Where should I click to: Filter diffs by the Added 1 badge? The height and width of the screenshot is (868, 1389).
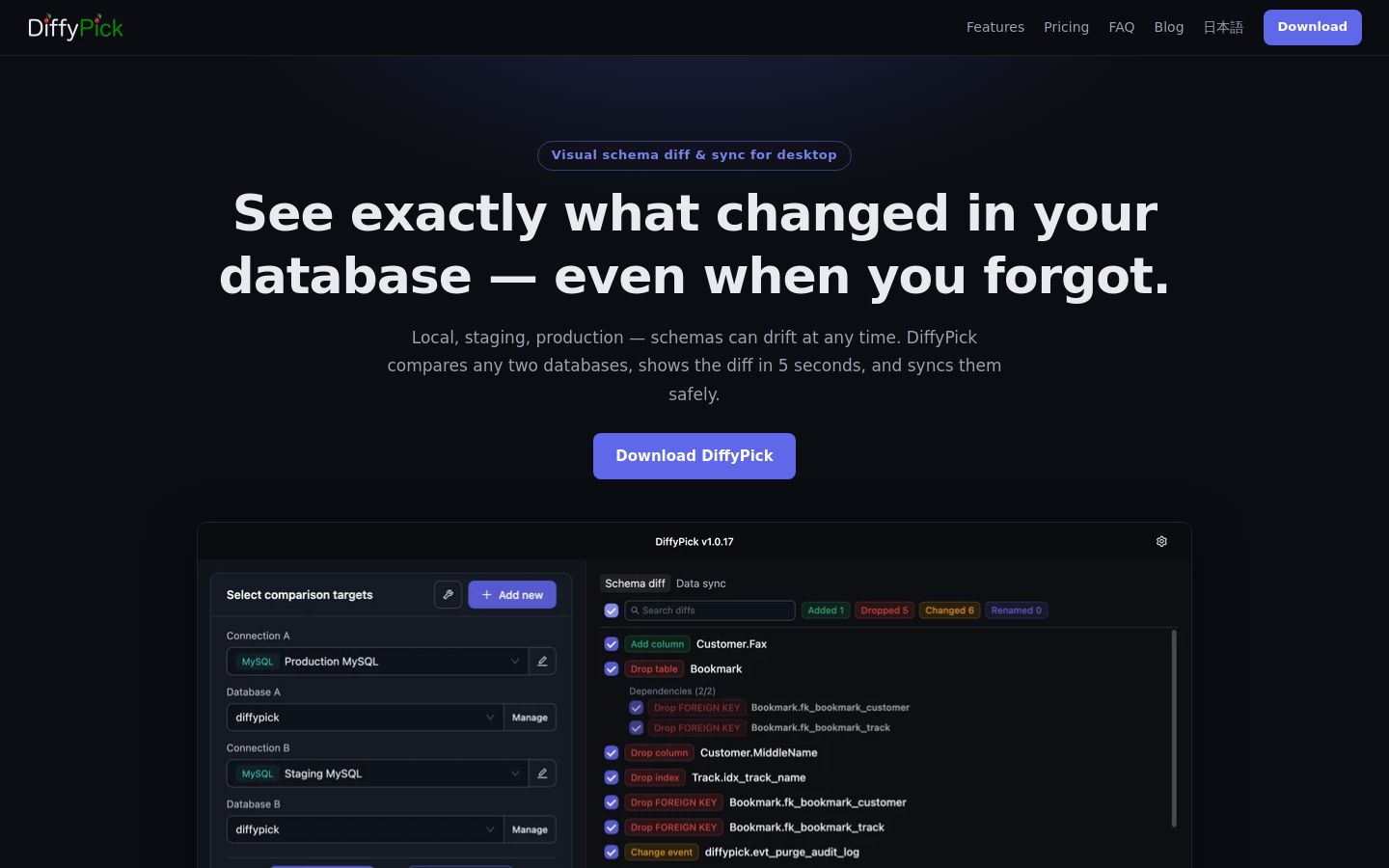tap(826, 610)
